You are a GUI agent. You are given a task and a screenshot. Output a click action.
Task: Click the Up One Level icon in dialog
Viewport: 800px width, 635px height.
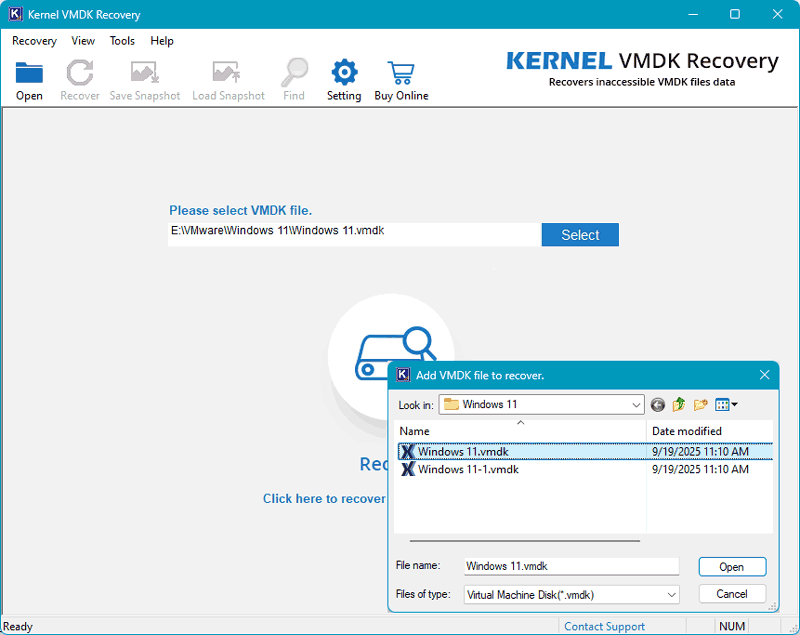pos(678,404)
